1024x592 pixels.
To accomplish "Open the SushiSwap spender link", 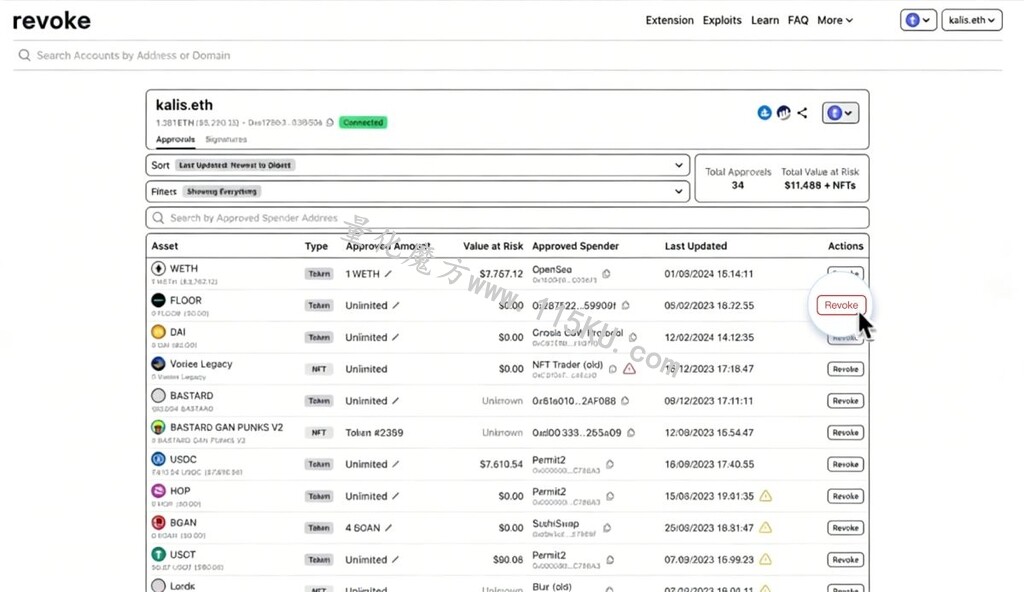I will click(555, 523).
